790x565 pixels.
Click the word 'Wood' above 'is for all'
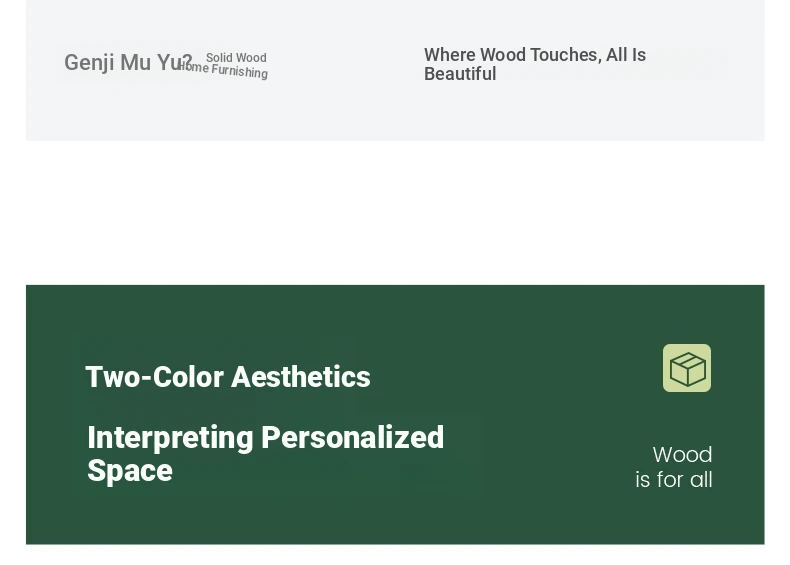[x=682, y=455]
